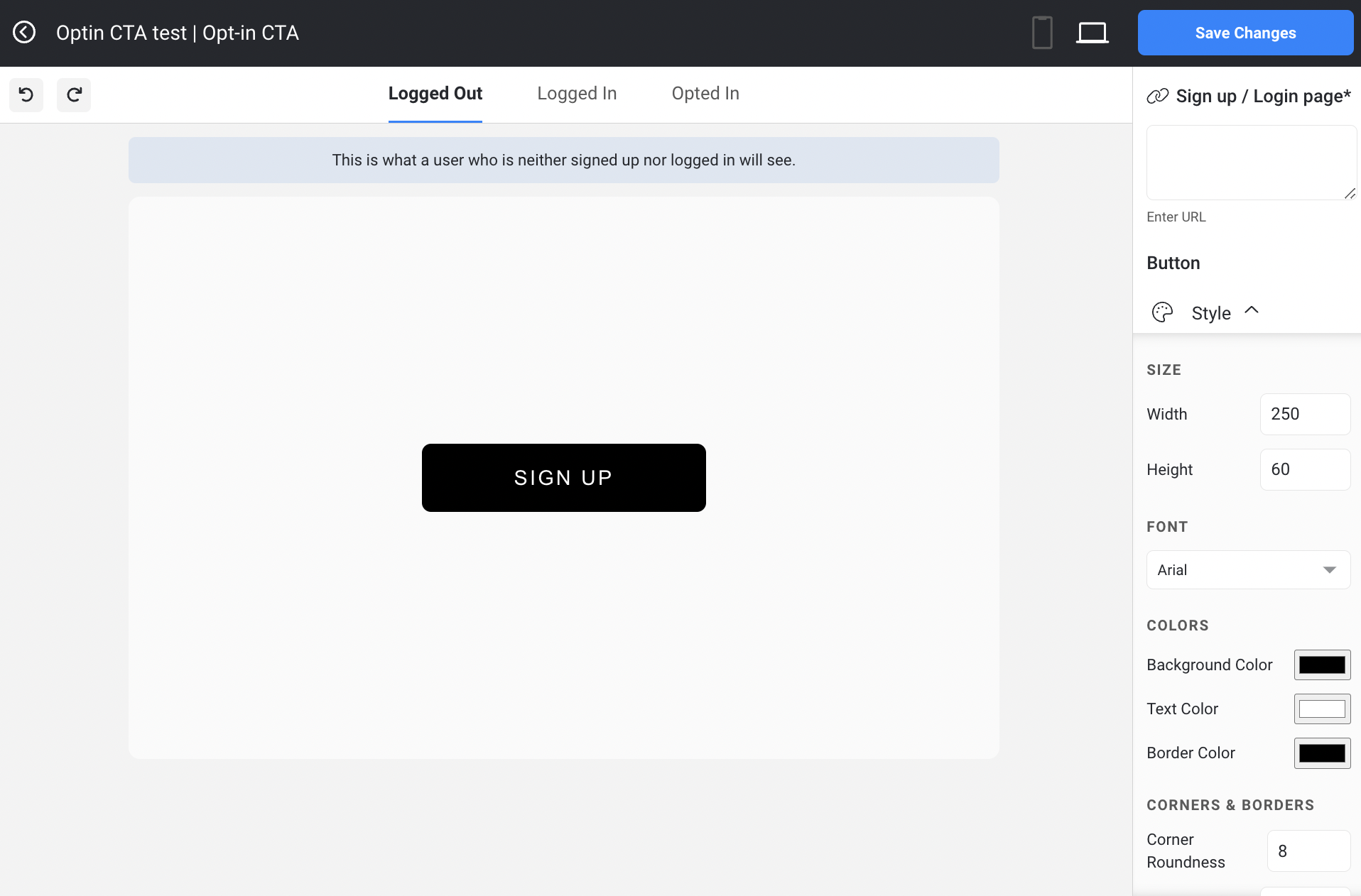Click the Style palette icon
The height and width of the screenshot is (896, 1361).
coord(1162,312)
